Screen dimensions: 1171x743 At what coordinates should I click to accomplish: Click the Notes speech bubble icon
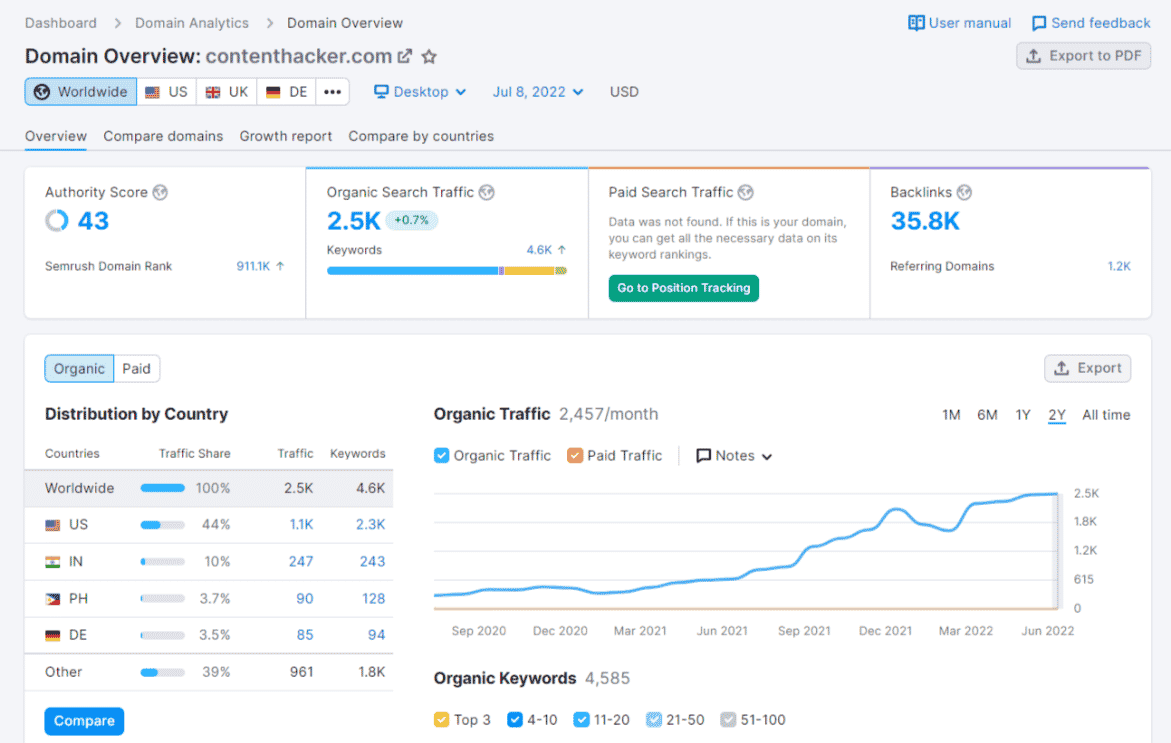[x=703, y=456]
